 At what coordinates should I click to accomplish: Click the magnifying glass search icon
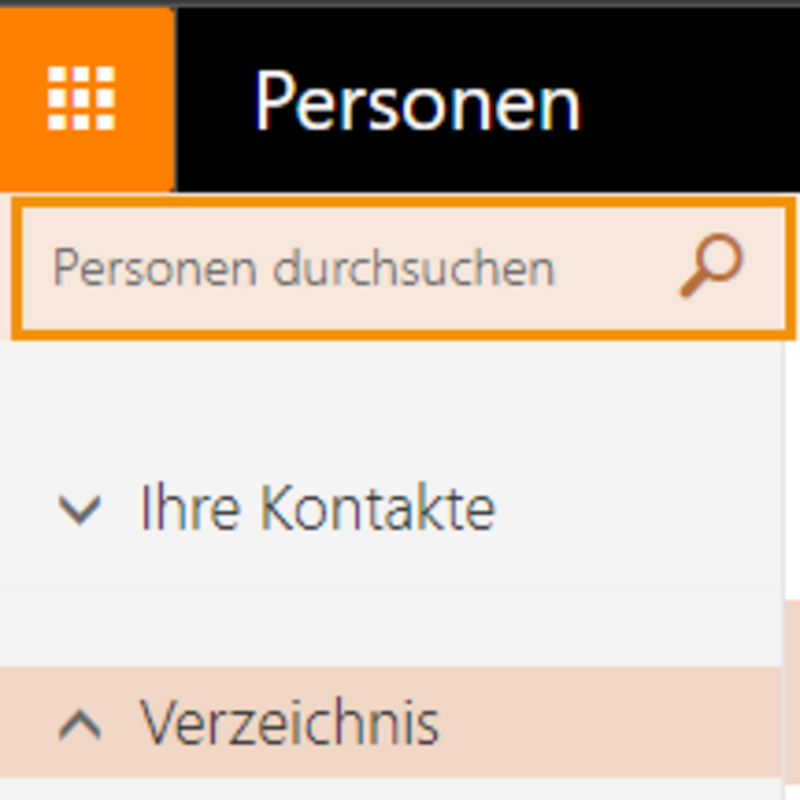(712, 265)
